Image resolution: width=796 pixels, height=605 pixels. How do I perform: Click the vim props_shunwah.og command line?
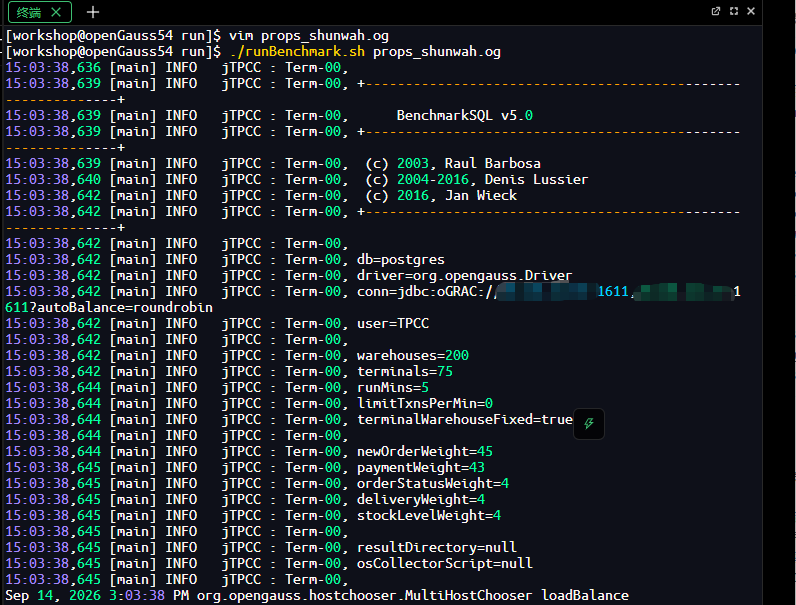pyautogui.click(x=309, y=36)
